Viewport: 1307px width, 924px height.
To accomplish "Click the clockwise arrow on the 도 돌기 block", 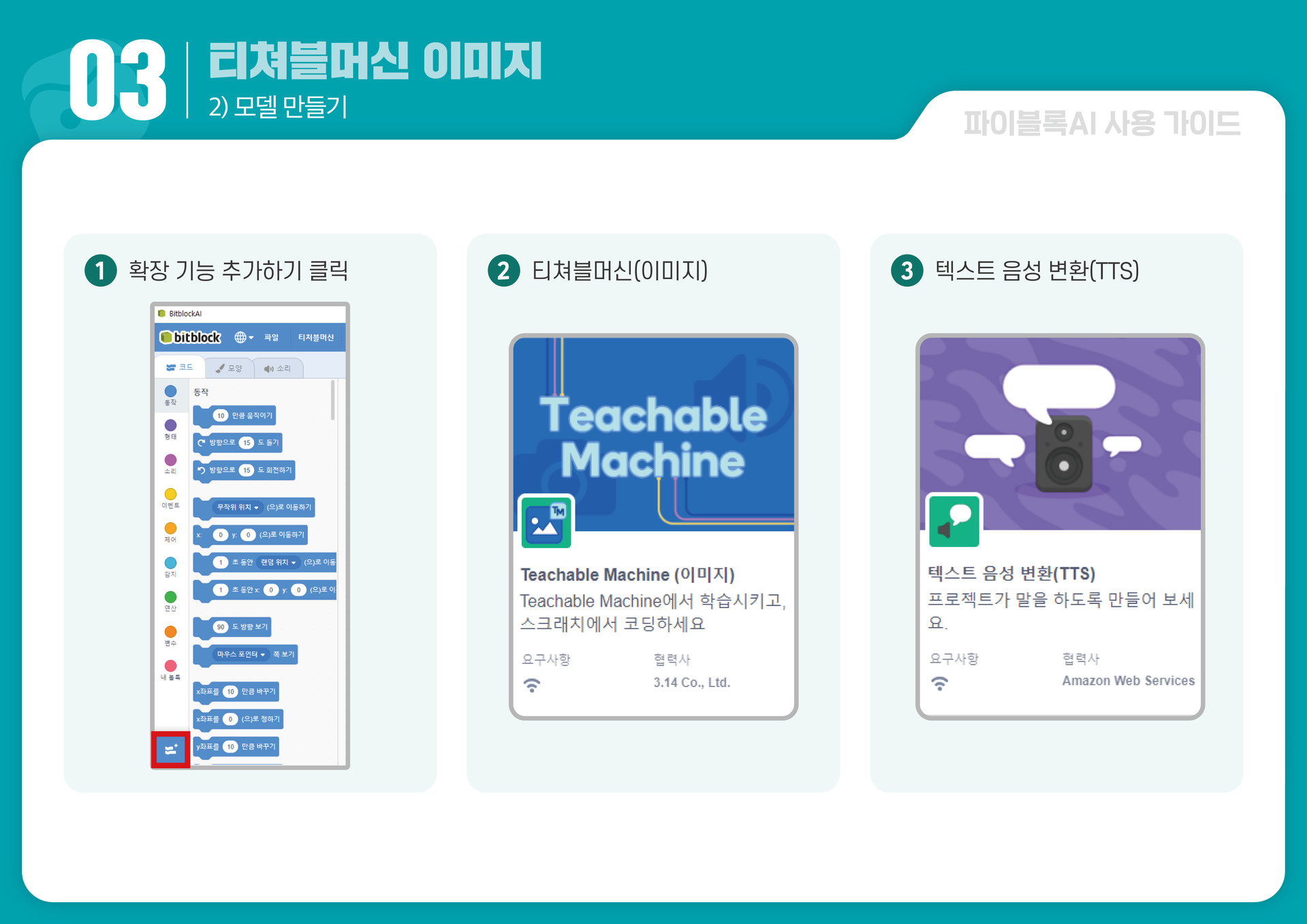I will click(201, 443).
